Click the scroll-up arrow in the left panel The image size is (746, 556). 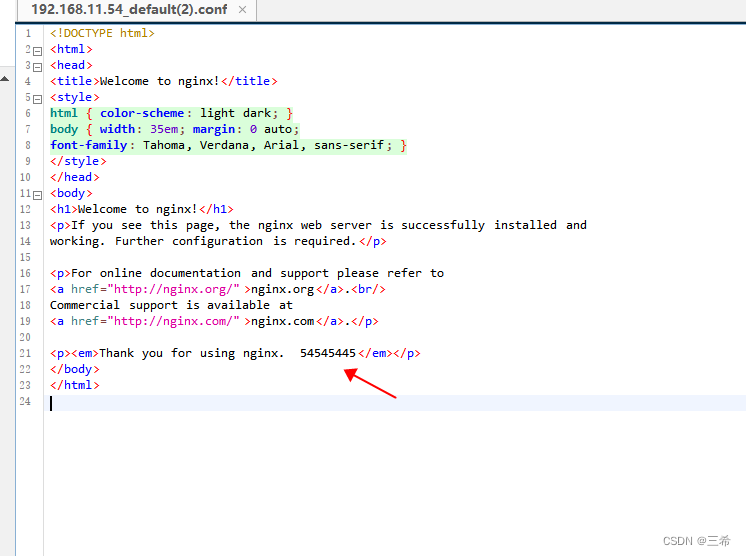tap(5, 79)
